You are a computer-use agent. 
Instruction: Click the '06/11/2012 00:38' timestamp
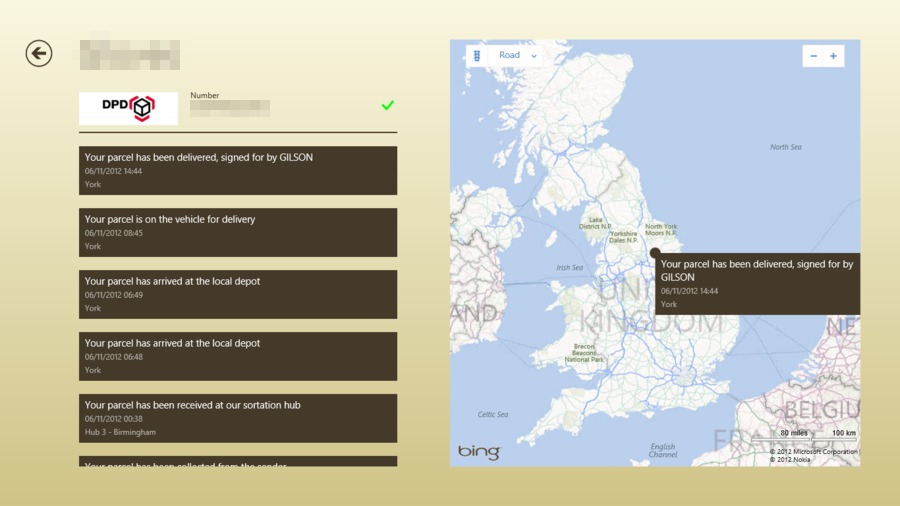click(x=114, y=419)
